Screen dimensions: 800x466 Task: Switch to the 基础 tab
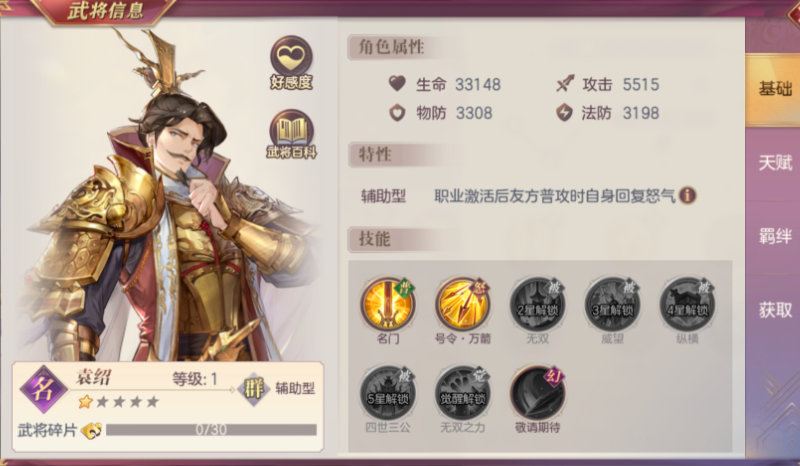pos(773,89)
